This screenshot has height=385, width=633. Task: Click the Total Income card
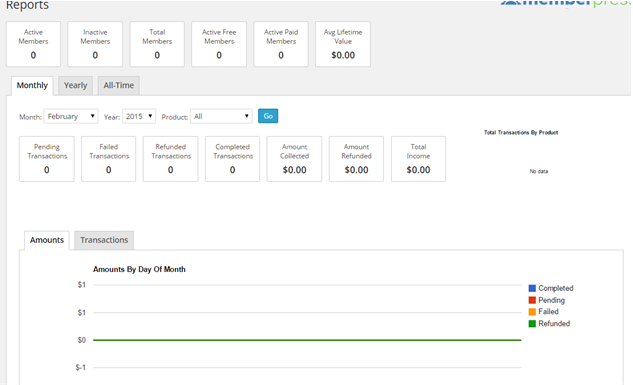[x=418, y=159]
